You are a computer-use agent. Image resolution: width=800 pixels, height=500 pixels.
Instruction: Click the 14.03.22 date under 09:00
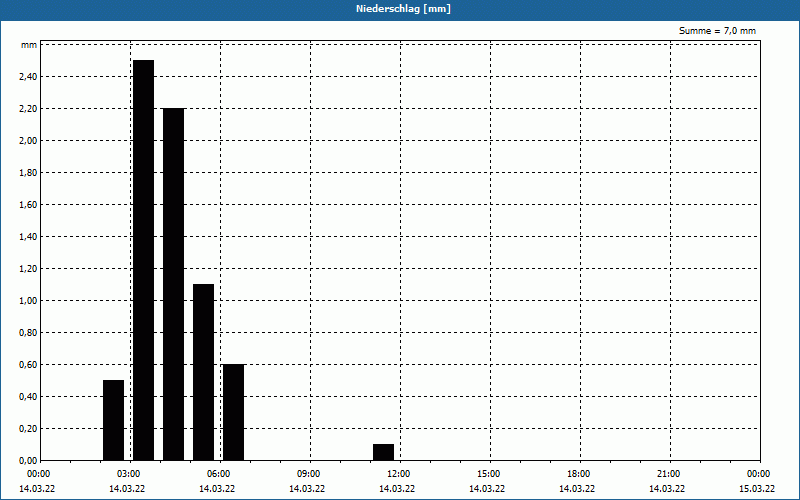[x=307, y=489]
